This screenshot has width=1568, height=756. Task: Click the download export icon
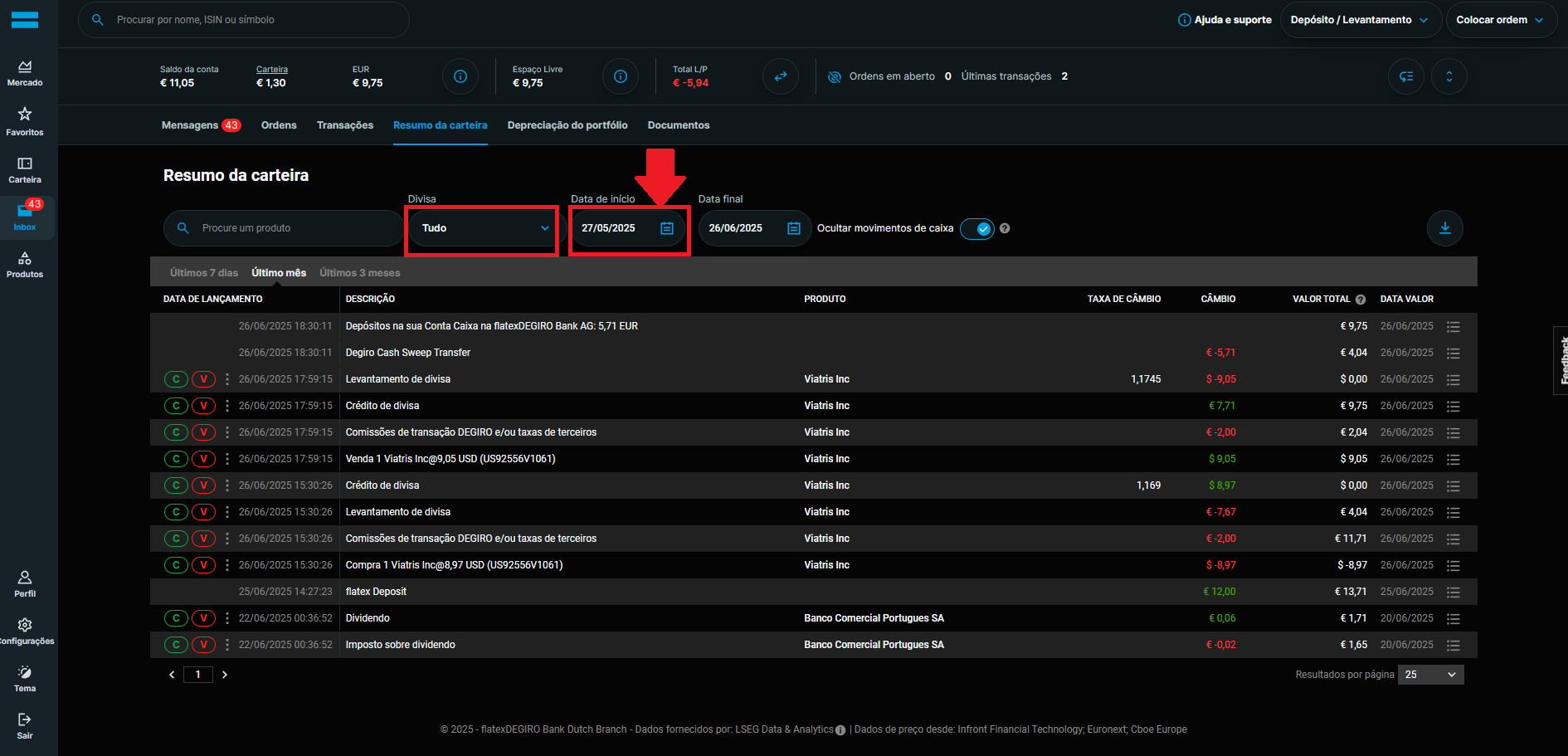[x=1445, y=228]
